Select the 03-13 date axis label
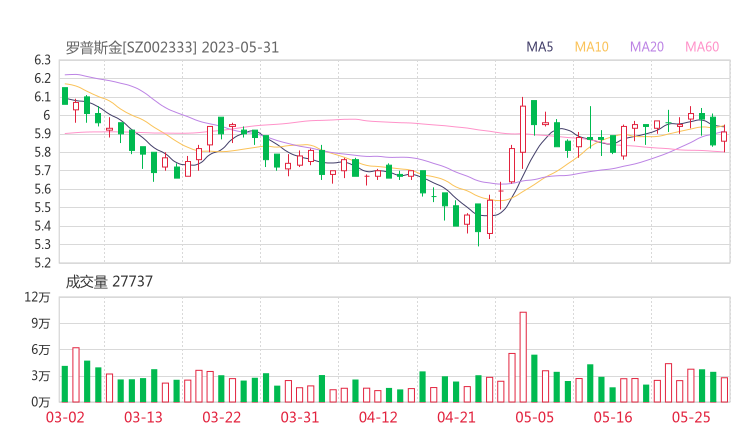 pyautogui.click(x=143, y=416)
